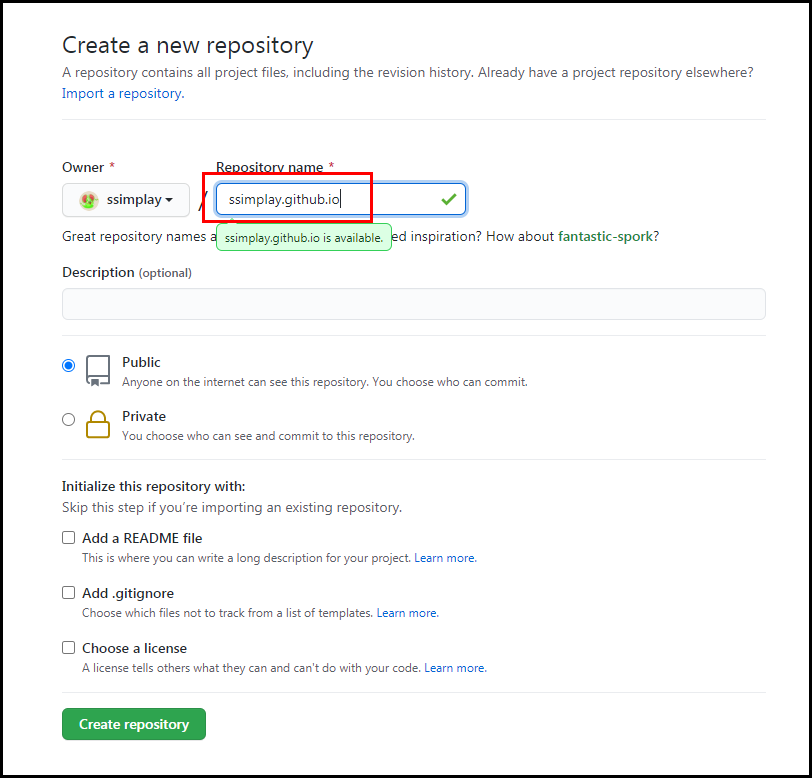Click the 'Public' label text
The height and width of the screenshot is (778, 812).
click(141, 363)
